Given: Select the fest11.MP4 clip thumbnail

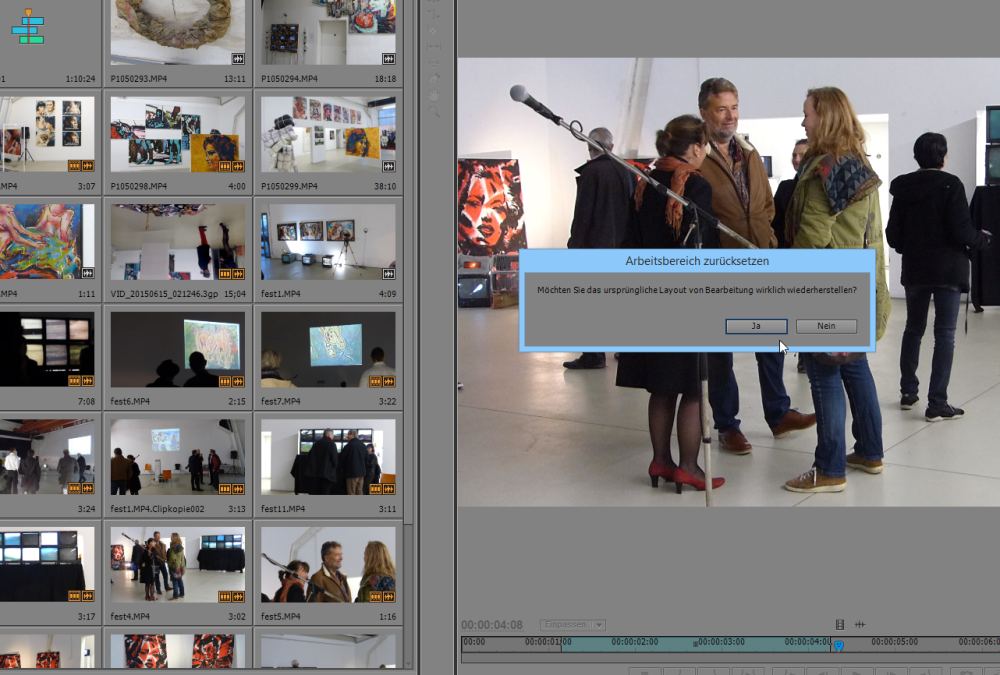Looking at the screenshot, I should pos(328,457).
